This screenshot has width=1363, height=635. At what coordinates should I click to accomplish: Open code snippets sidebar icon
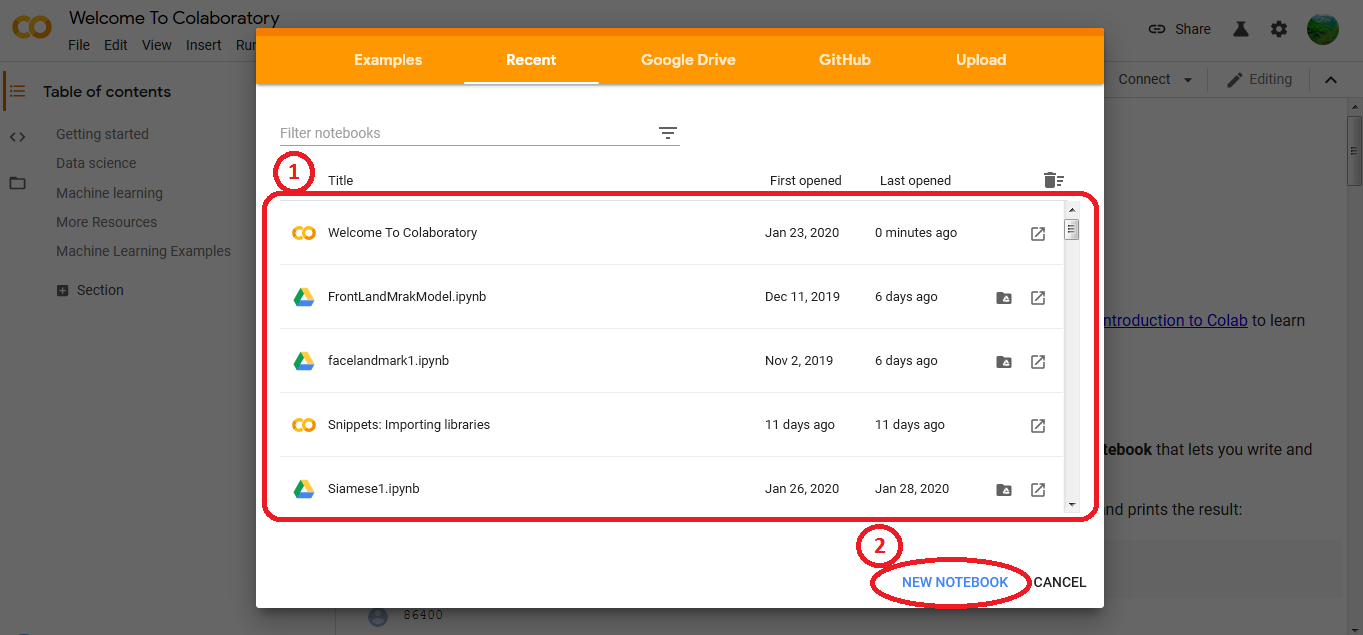(x=17, y=137)
